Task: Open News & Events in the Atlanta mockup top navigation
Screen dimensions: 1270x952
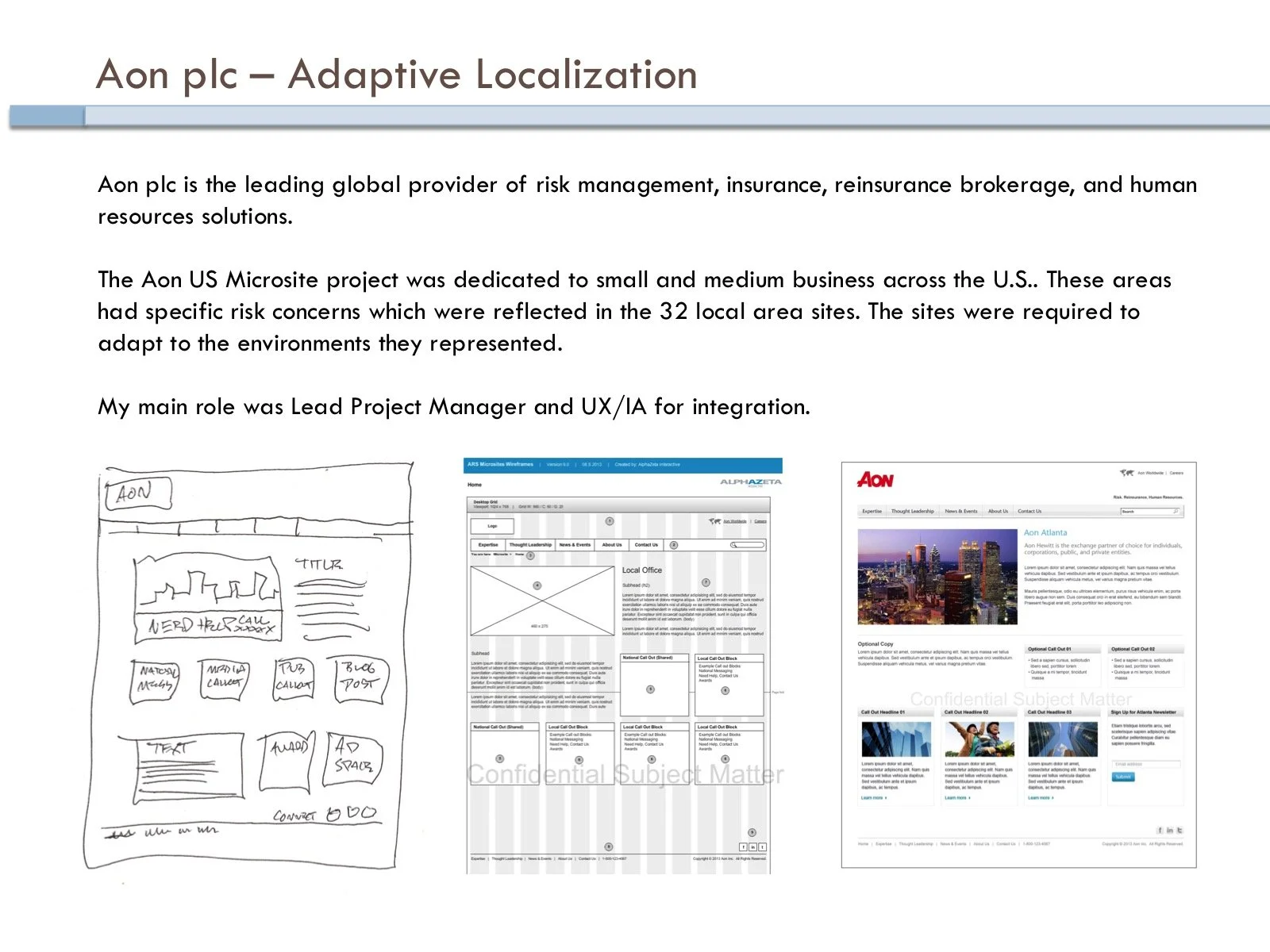Action: pos(961,512)
